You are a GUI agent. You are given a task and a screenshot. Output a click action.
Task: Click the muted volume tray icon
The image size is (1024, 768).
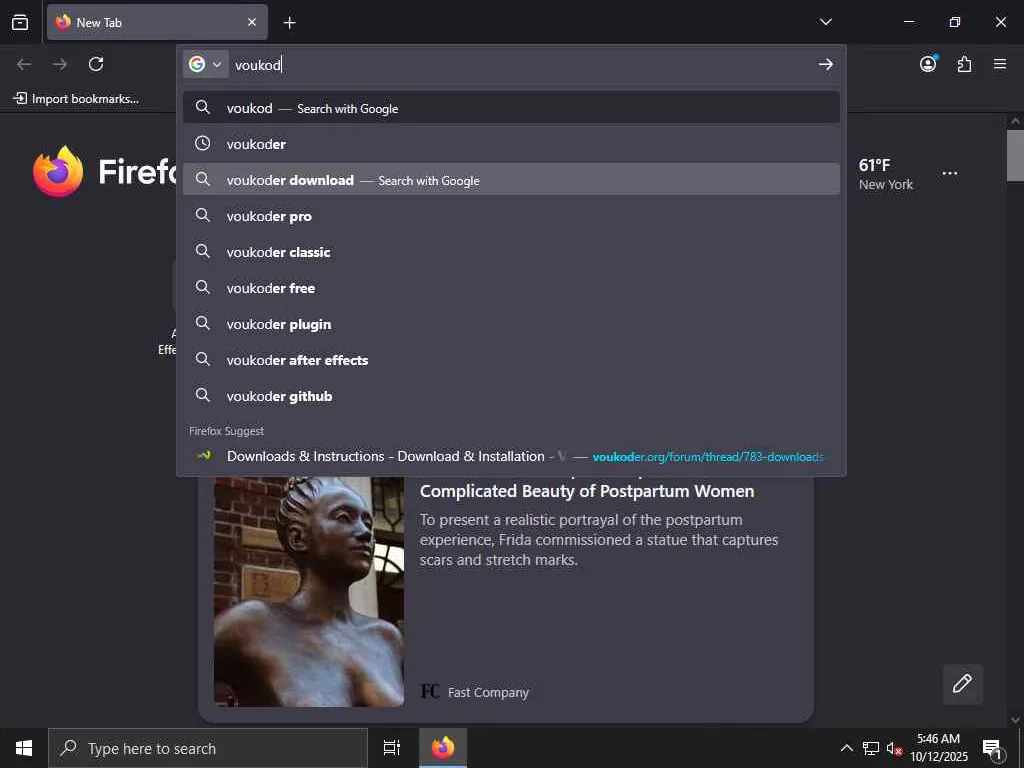[894, 748]
